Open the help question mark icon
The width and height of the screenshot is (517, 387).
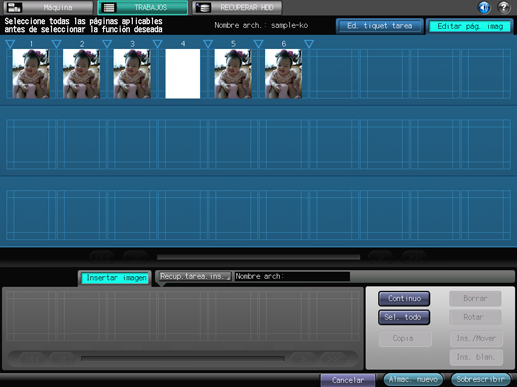[x=504, y=7]
